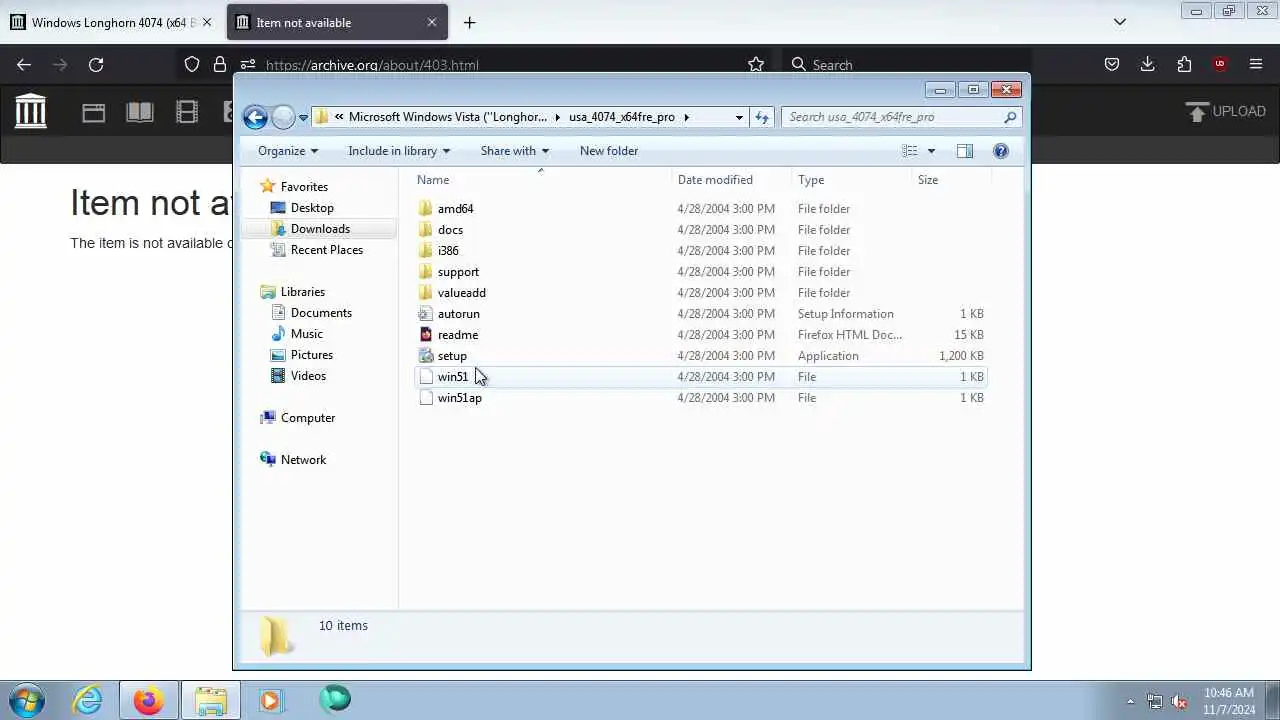The image size is (1280, 720).
Task: Click the Internet Archive logo
Action: pyautogui.click(x=30, y=111)
